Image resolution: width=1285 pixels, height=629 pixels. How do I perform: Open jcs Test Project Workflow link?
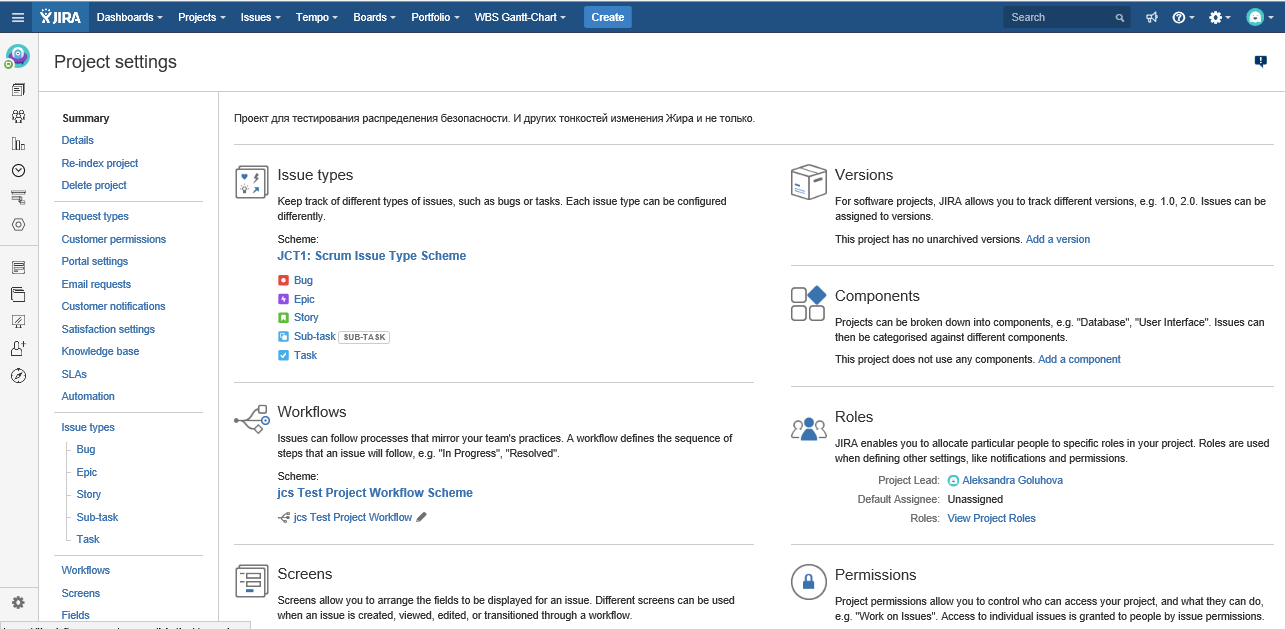352,517
